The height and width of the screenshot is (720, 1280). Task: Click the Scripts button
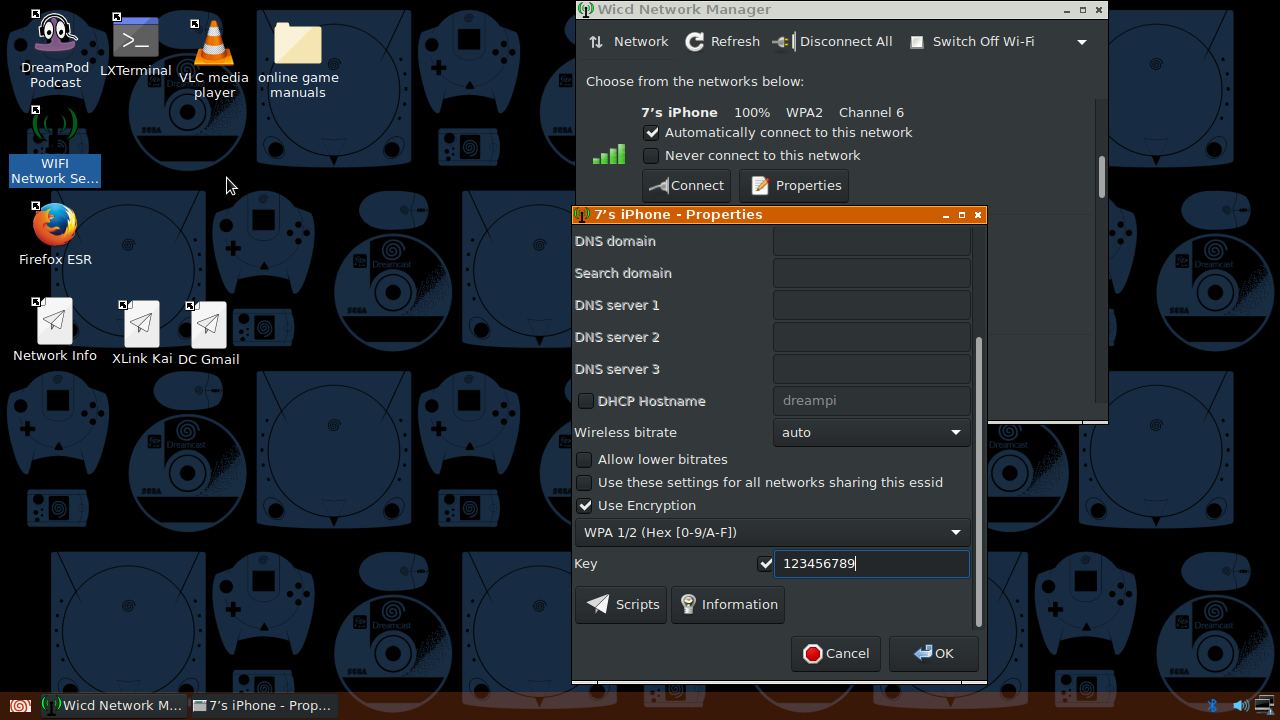(621, 605)
